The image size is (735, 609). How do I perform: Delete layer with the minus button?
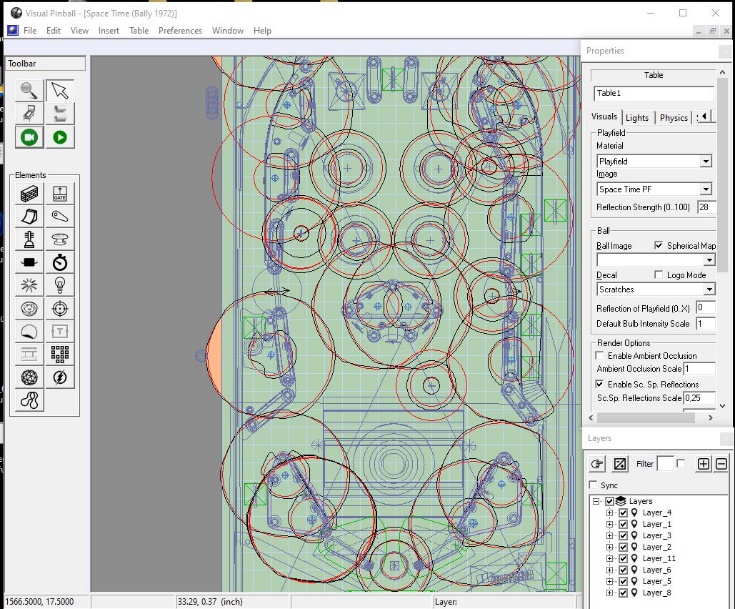(721, 464)
